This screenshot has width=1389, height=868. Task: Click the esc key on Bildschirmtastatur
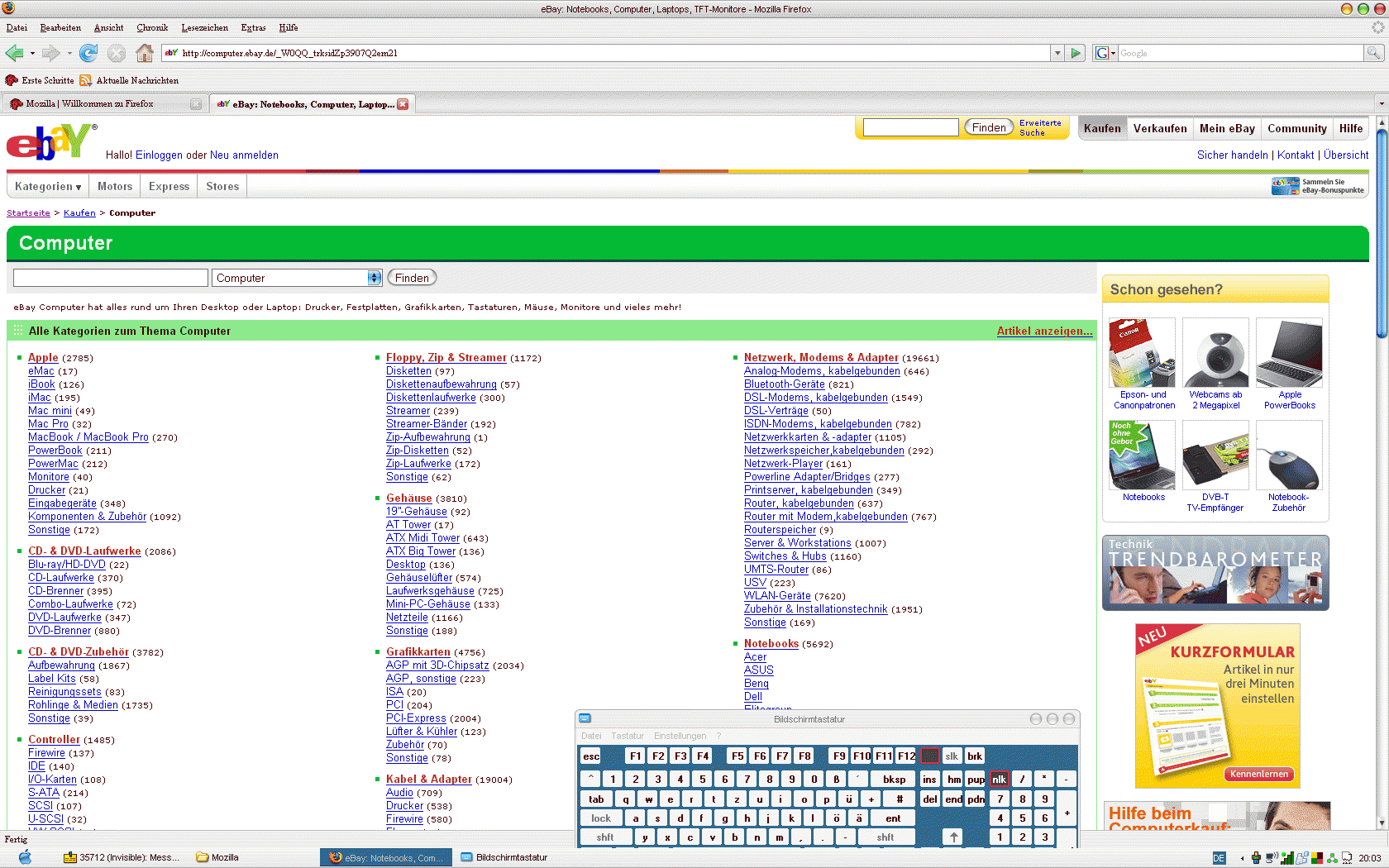[591, 756]
